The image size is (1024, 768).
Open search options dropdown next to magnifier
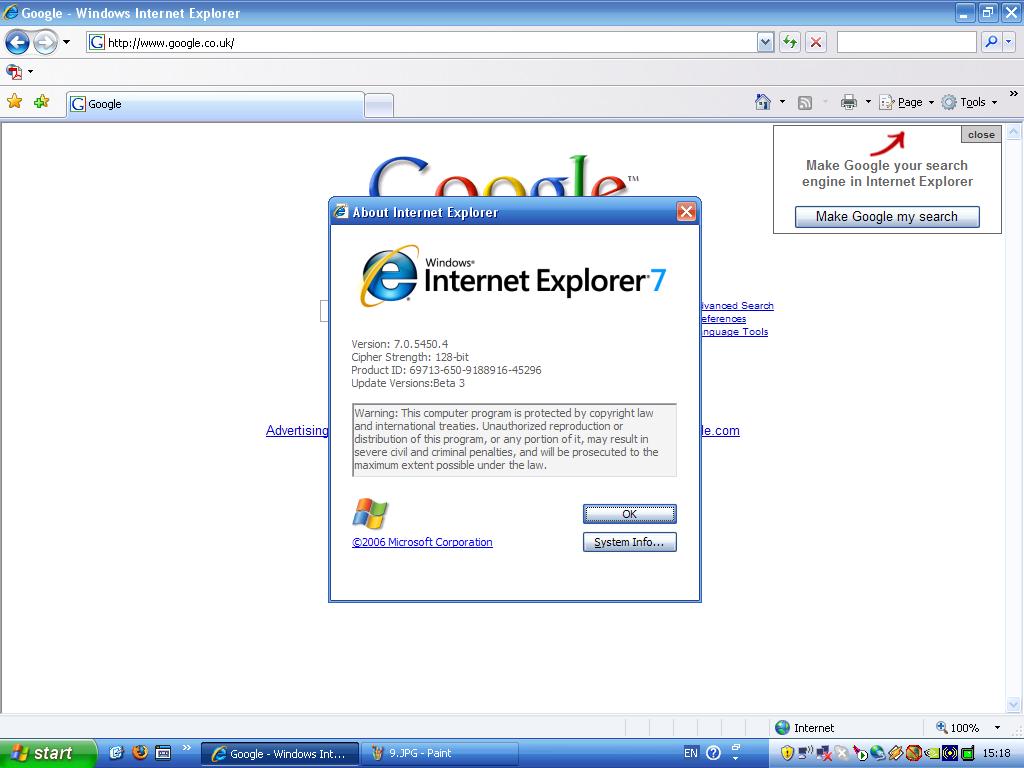pos(1008,42)
